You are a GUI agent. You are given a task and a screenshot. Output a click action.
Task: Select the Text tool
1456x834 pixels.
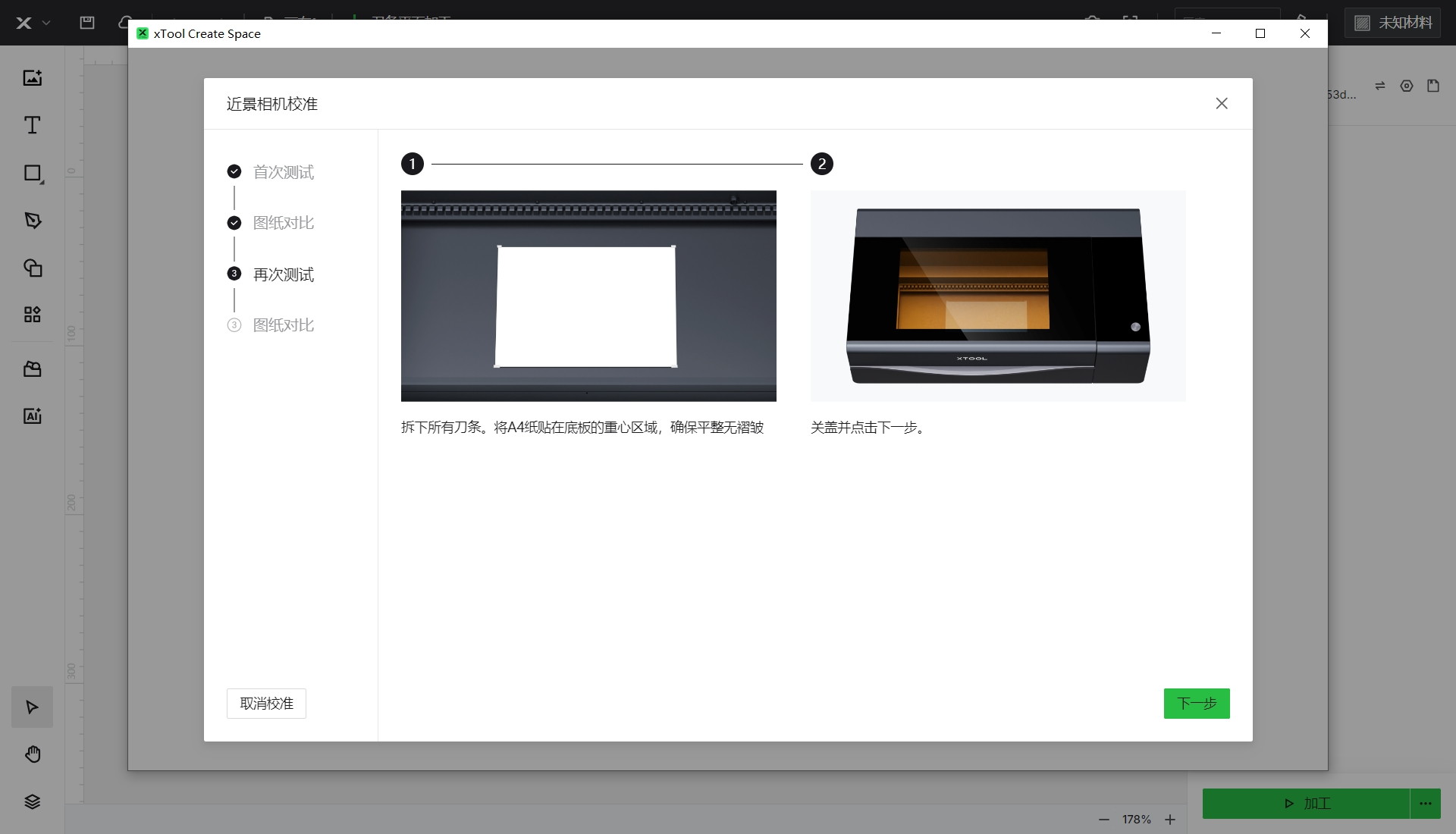point(32,125)
